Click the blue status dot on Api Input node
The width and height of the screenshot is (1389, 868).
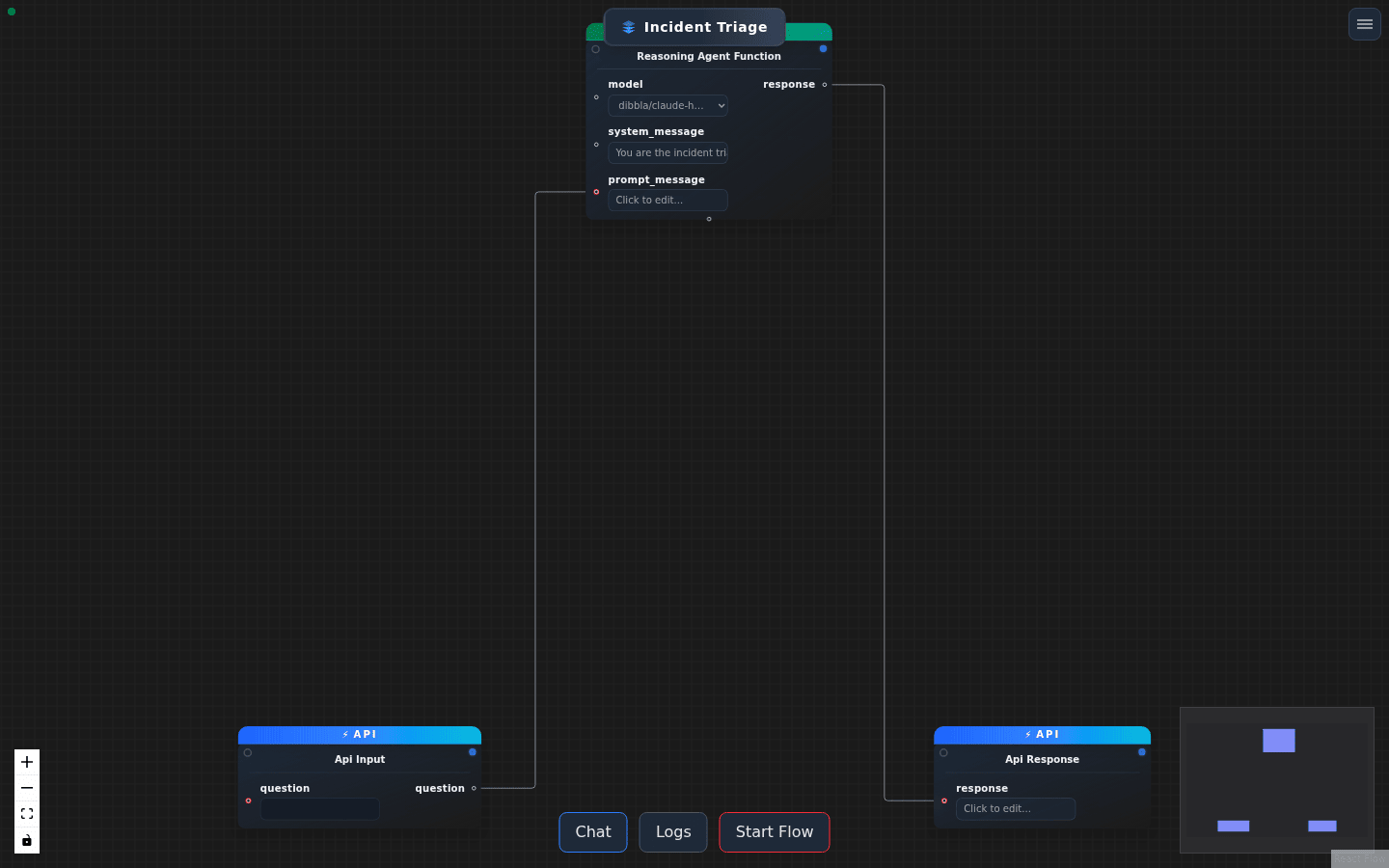coord(473,752)
